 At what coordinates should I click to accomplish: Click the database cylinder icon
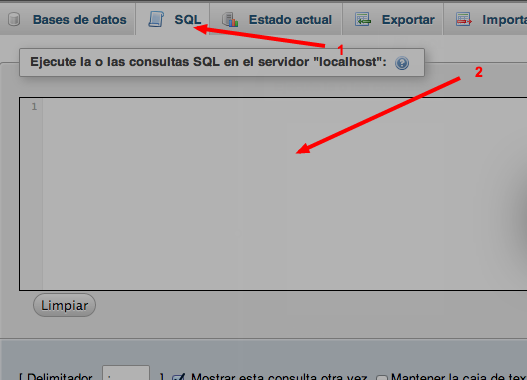14,19
